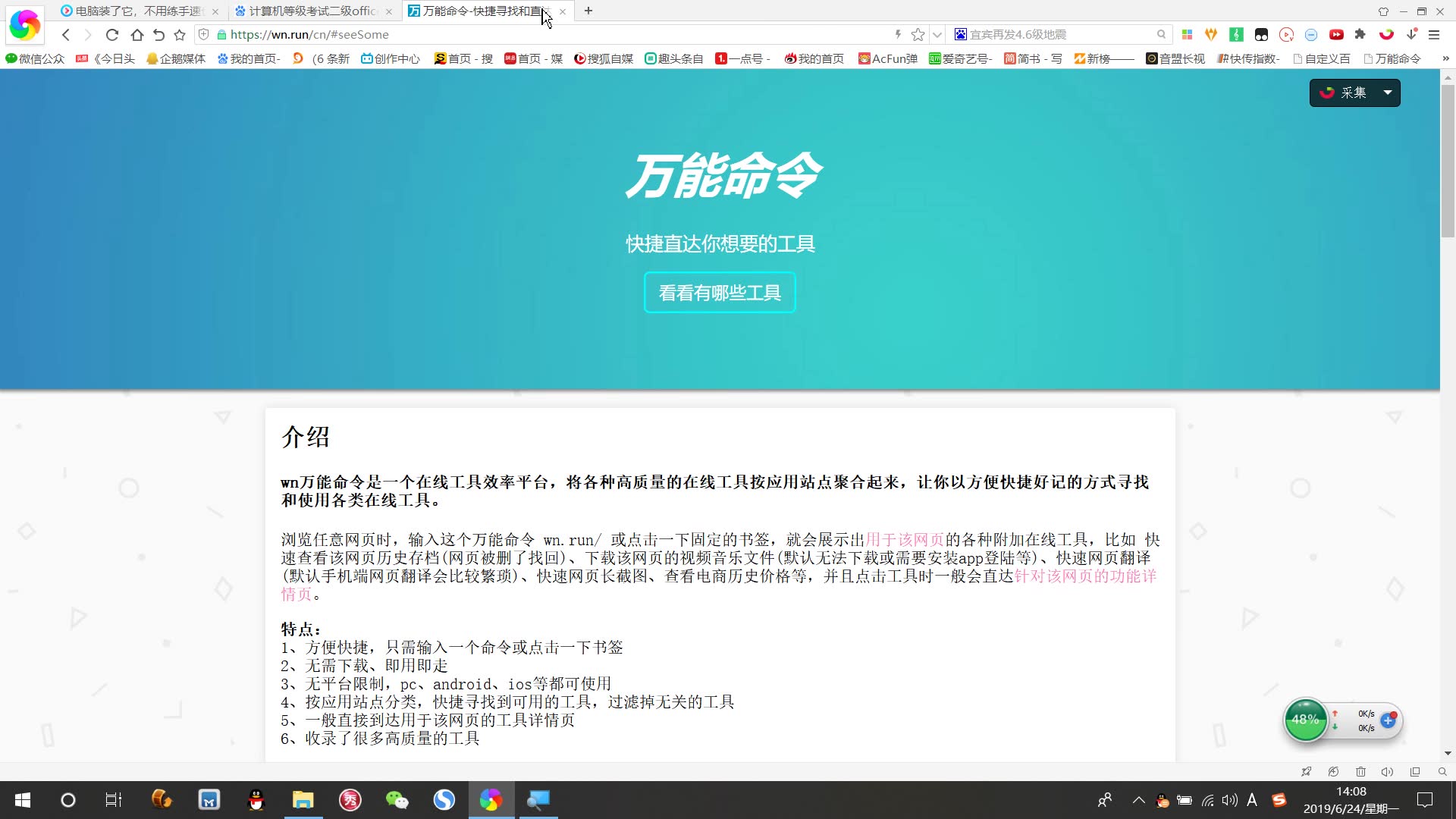Click the 看看有哪些工具 button
This screenshot has width=1456, height=819.
(719, 293)
